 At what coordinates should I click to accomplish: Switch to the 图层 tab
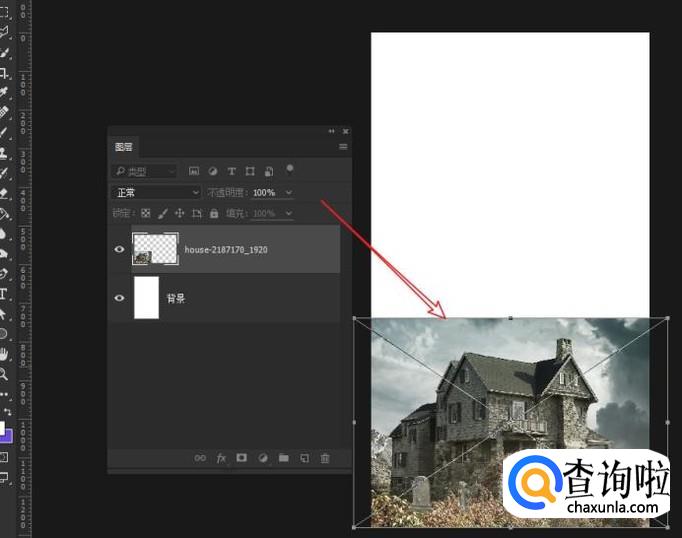click(x=124, y=147)
